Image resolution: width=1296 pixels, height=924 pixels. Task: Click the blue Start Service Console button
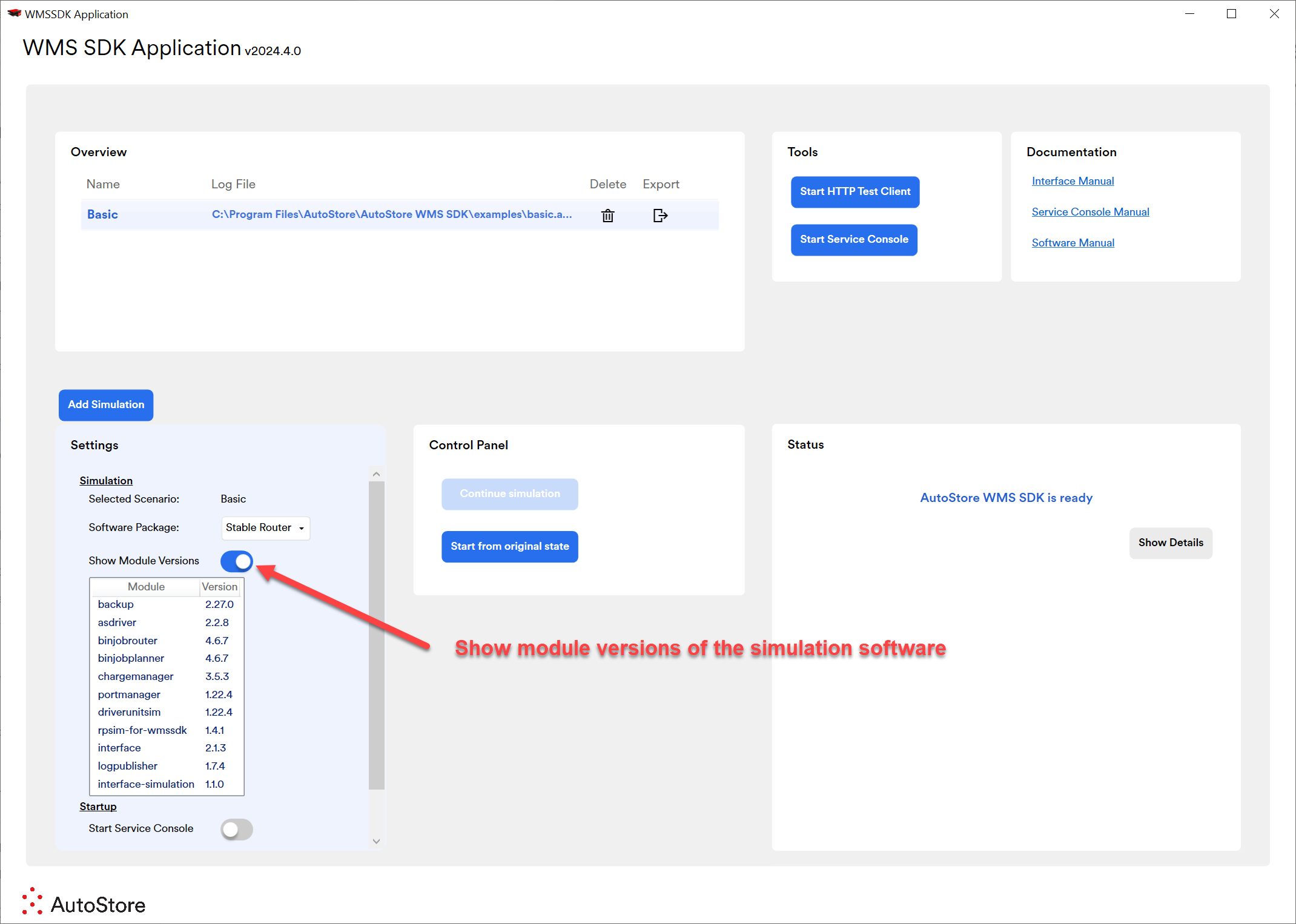(x=854, y=240)
